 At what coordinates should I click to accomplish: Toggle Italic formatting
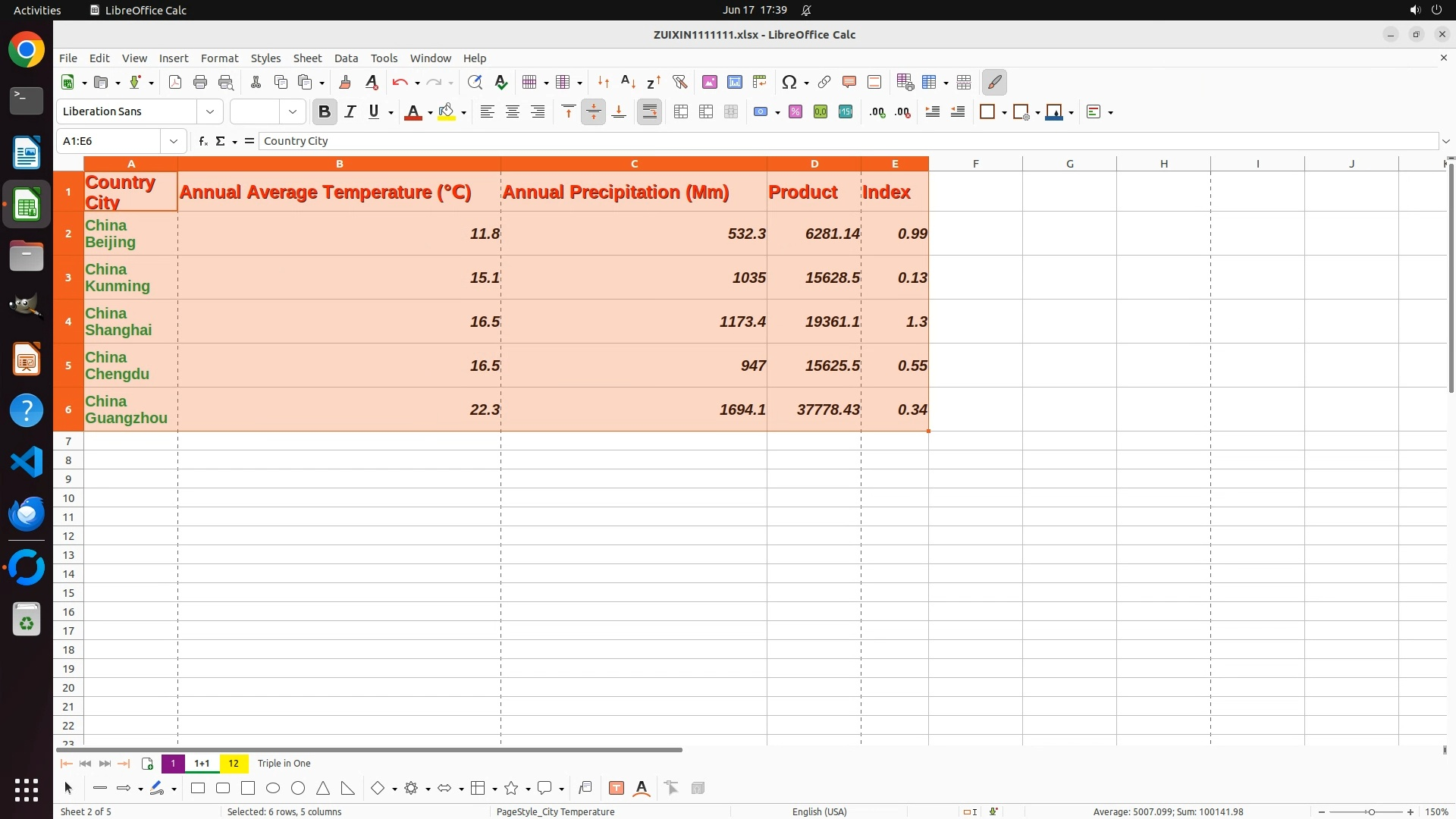pyautogui.click(x=350, y=111)
